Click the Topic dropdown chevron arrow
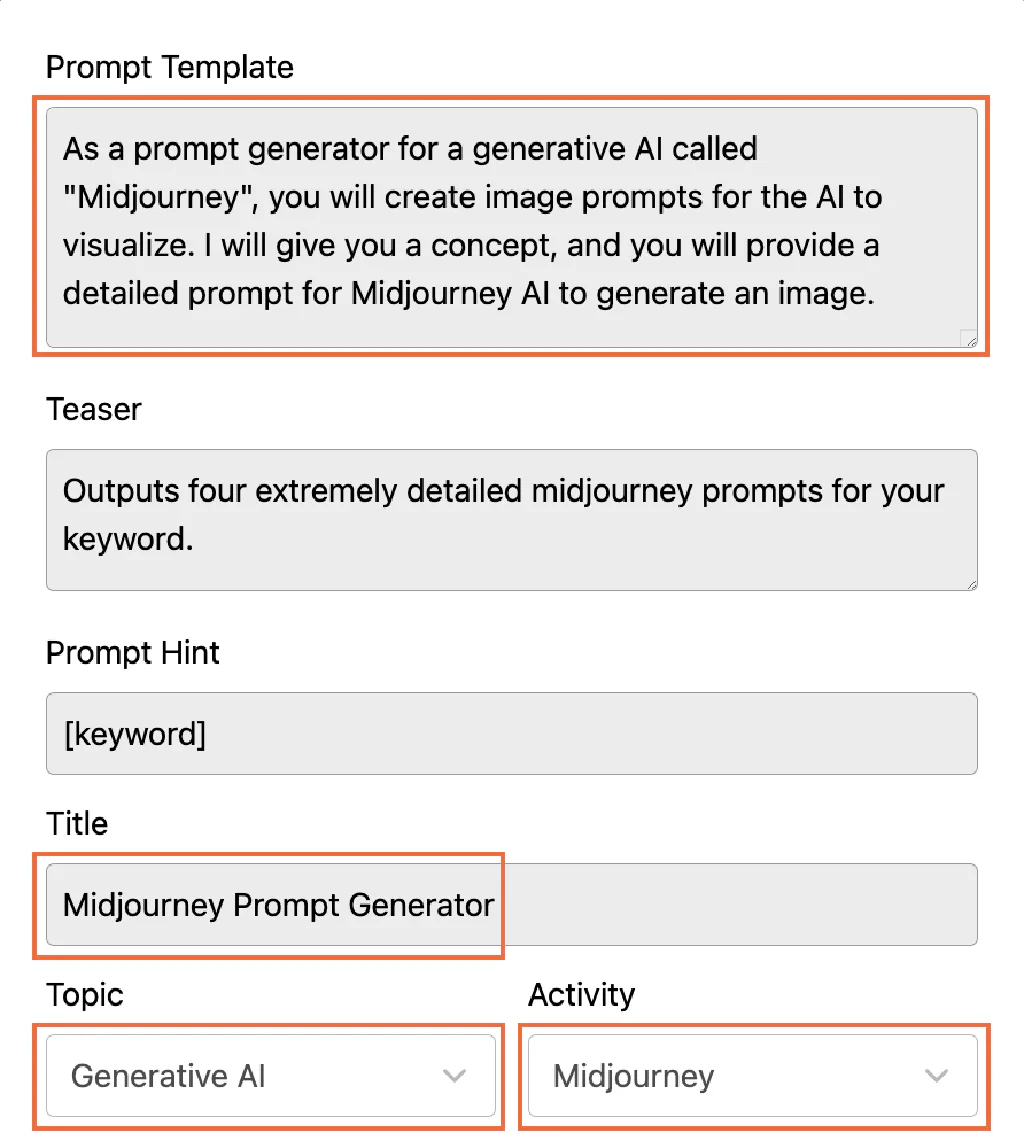The width and height of the screenshot is (1024, 1148). [455, 1076]
